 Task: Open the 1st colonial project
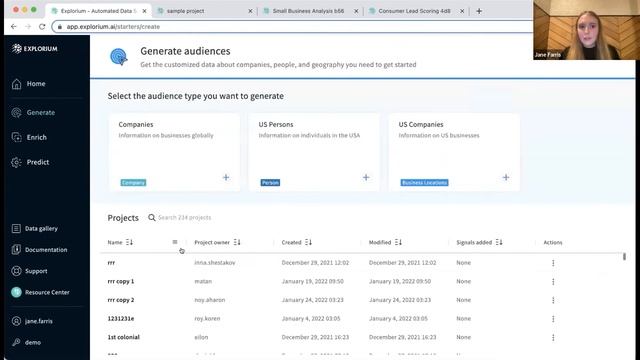pos(124,338)
